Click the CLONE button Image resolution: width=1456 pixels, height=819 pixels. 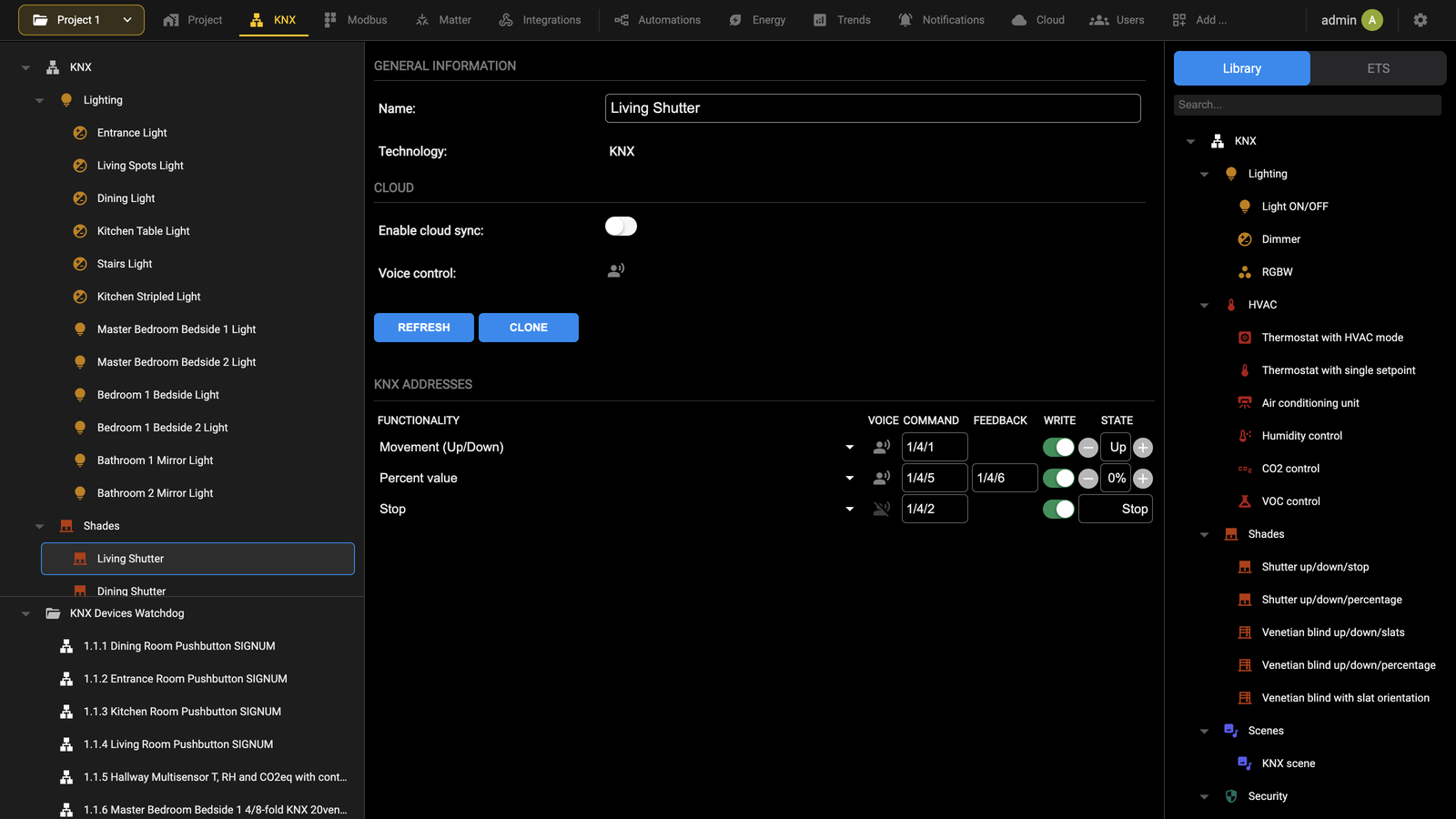(x=529, y=328)
